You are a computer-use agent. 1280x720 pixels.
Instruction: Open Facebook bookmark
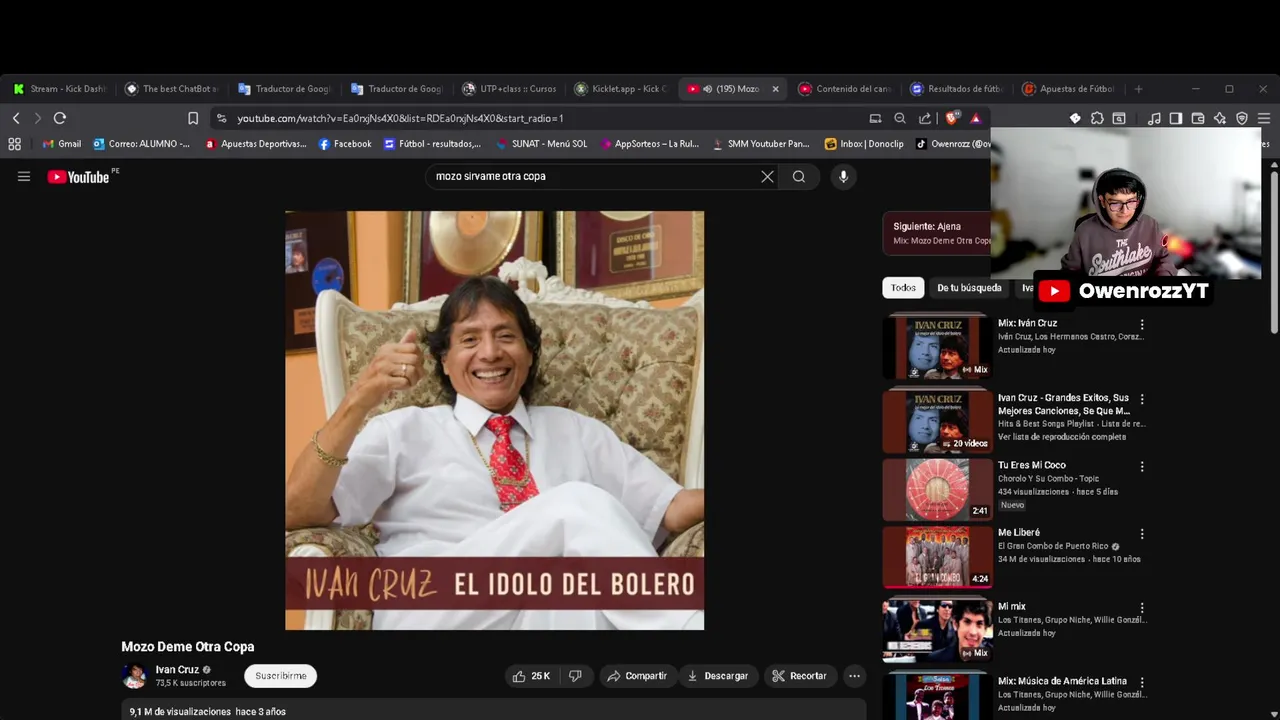pyautogui.click(x=345, y=144)
